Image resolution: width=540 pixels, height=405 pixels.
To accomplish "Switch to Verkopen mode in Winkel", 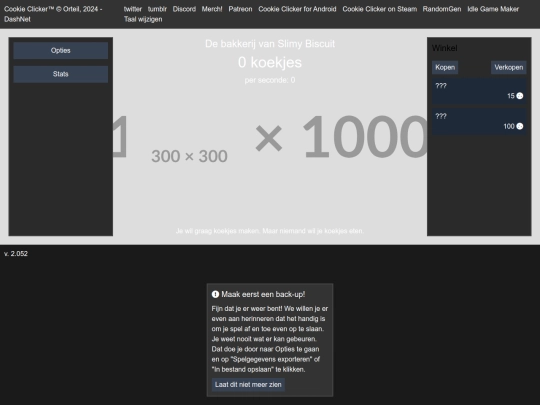I will [509, 68].
